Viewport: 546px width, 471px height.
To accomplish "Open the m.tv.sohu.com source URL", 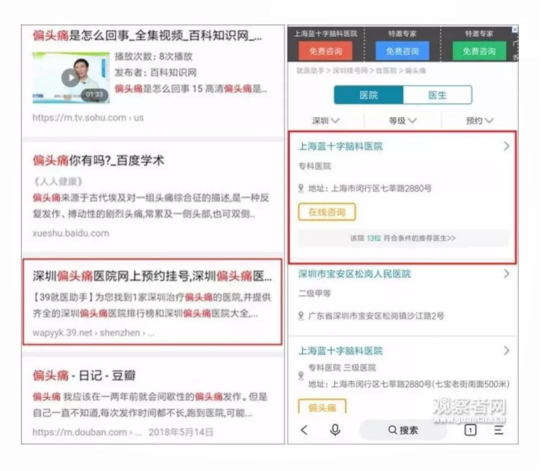I will tap(88, 118).
